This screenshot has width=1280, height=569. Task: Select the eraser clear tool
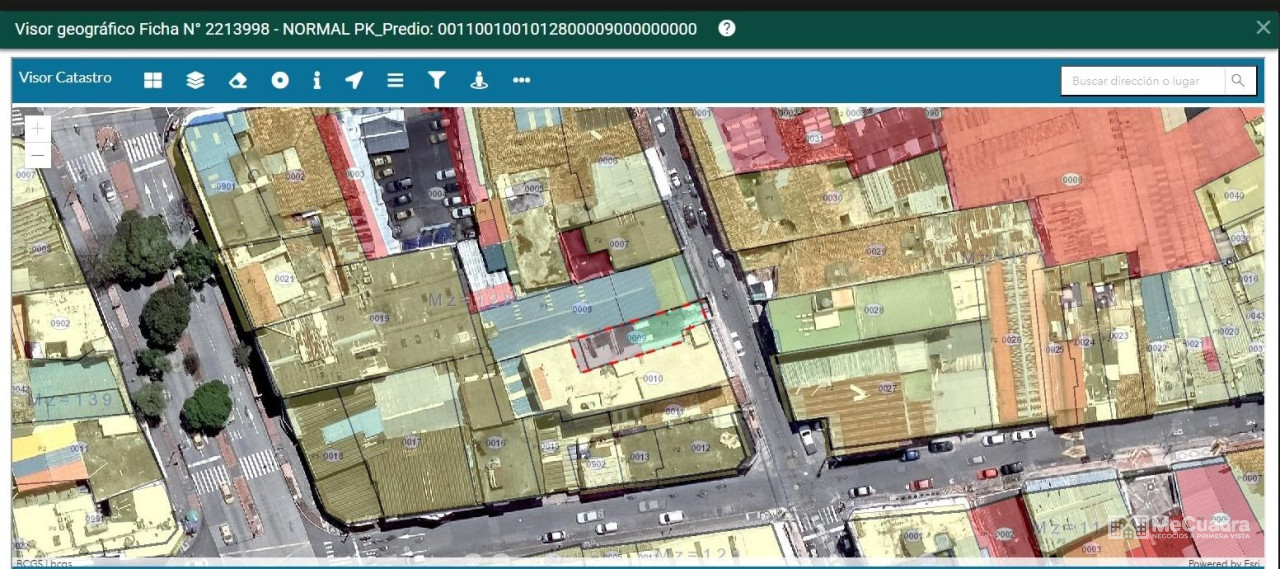[x=237, y=80]
